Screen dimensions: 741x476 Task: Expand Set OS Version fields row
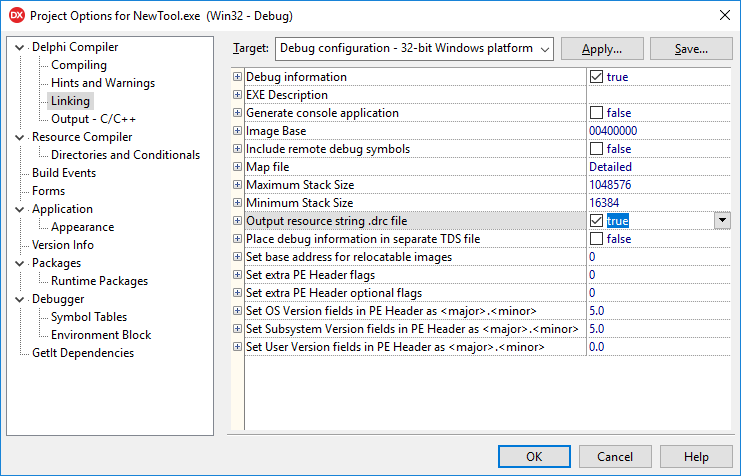(237, 311)
